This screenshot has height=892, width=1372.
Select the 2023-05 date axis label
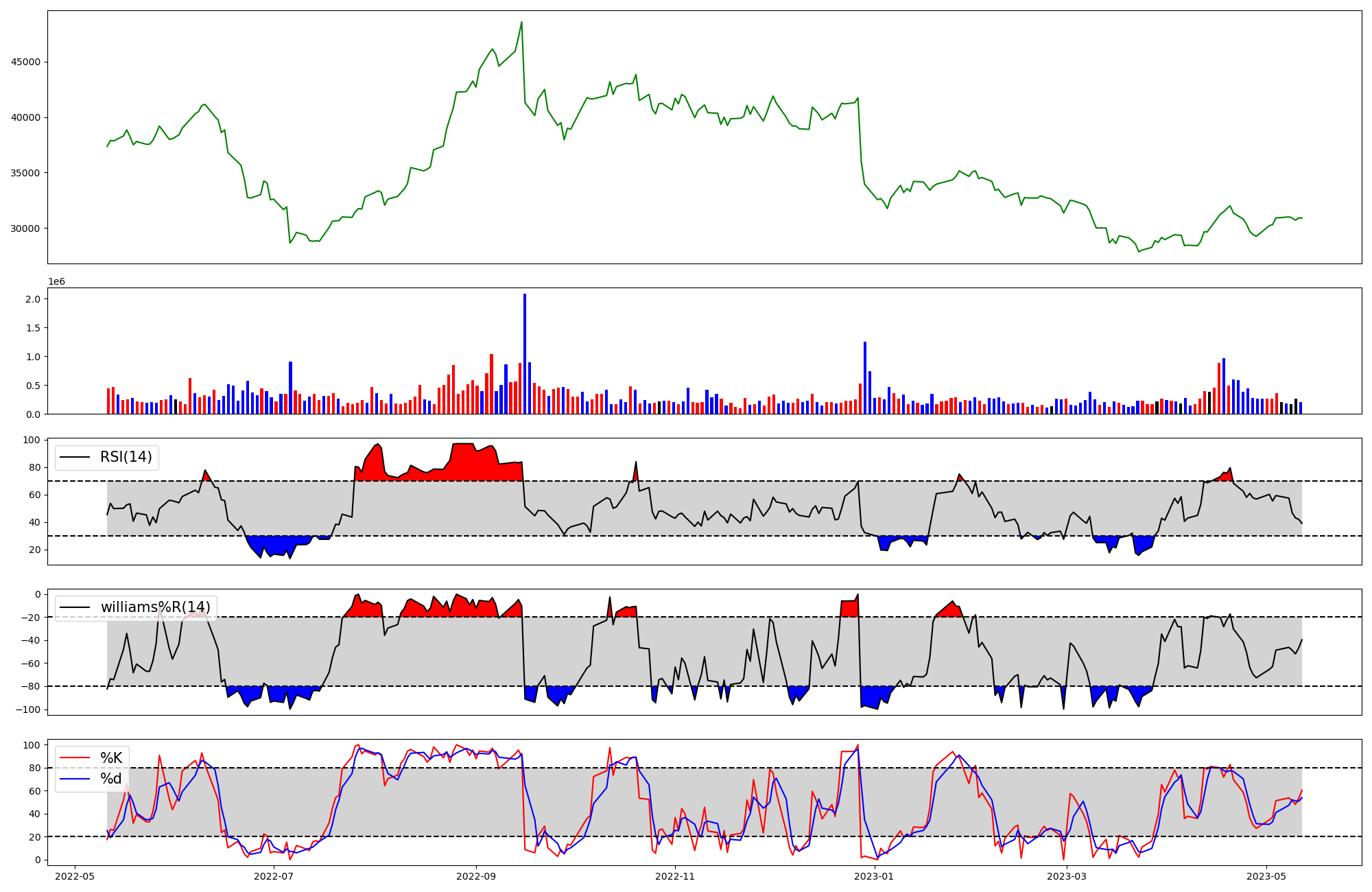tap(1266, 876)
